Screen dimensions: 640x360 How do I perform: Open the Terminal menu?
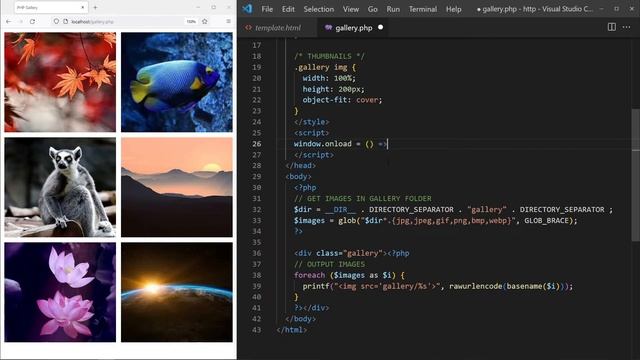pyautogui.click(x=422, y=9)
